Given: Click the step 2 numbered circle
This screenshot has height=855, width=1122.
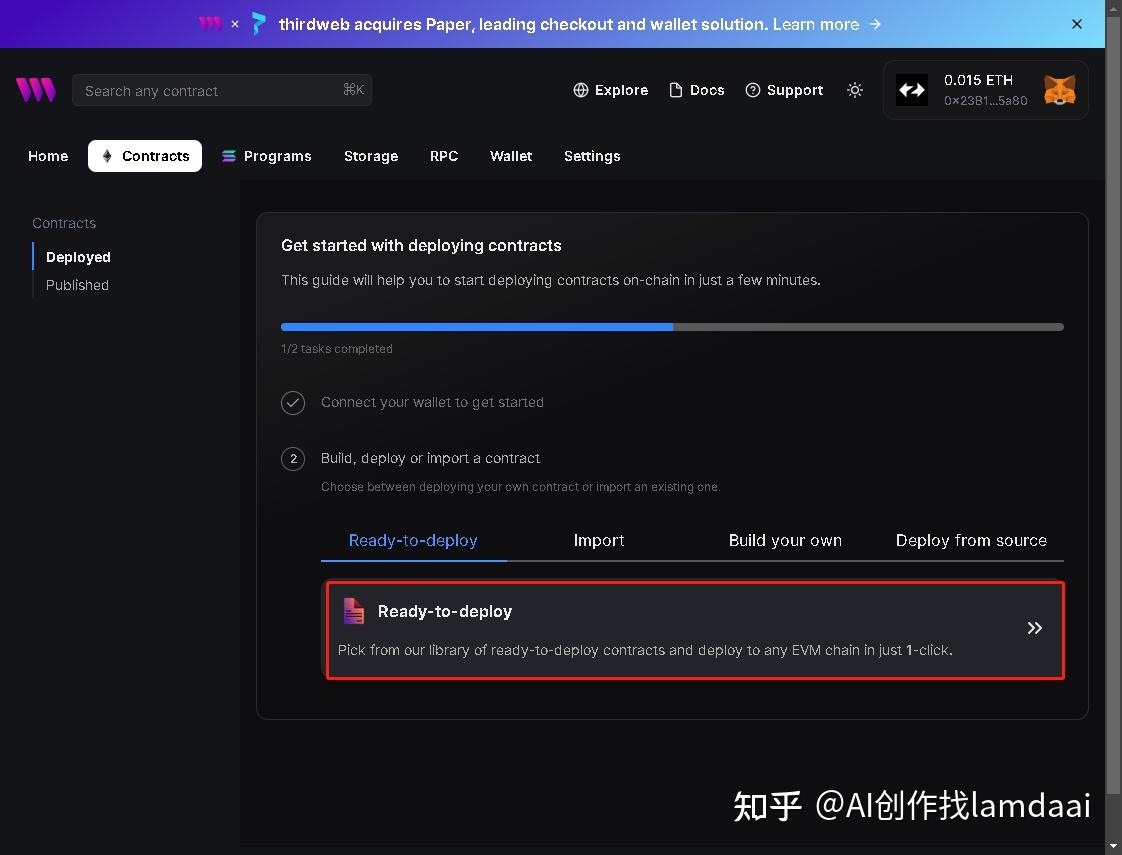Looking at the screenshot, I should [x=292, y=459].
